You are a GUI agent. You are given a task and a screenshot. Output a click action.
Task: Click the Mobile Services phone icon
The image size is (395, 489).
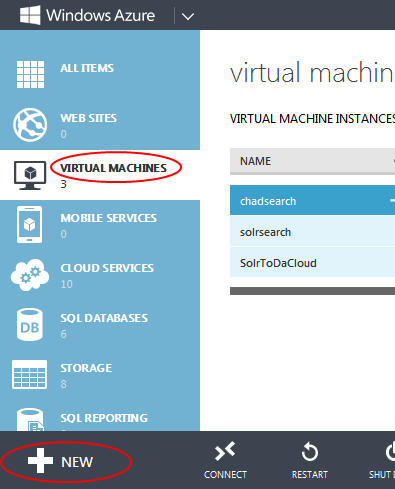coord(29,224)
